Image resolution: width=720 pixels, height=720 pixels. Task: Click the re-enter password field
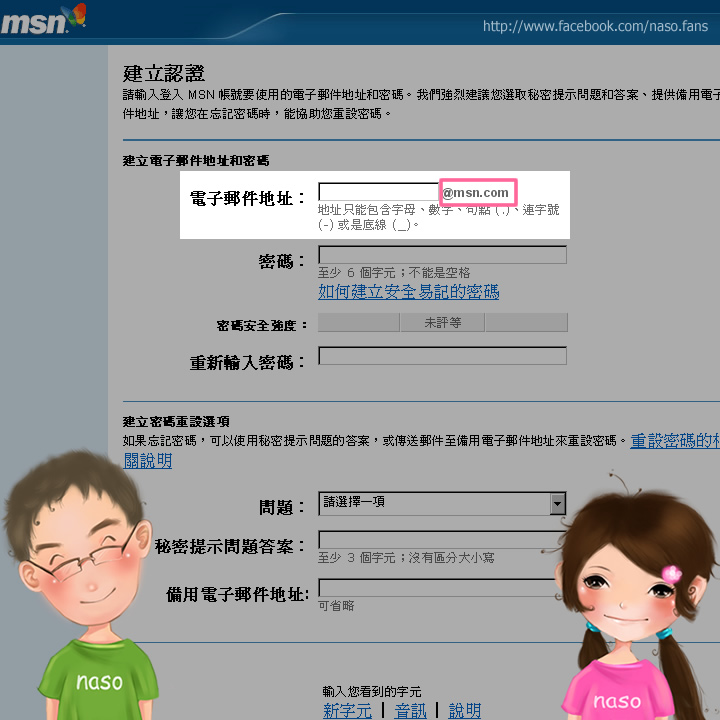click(442, 356)
